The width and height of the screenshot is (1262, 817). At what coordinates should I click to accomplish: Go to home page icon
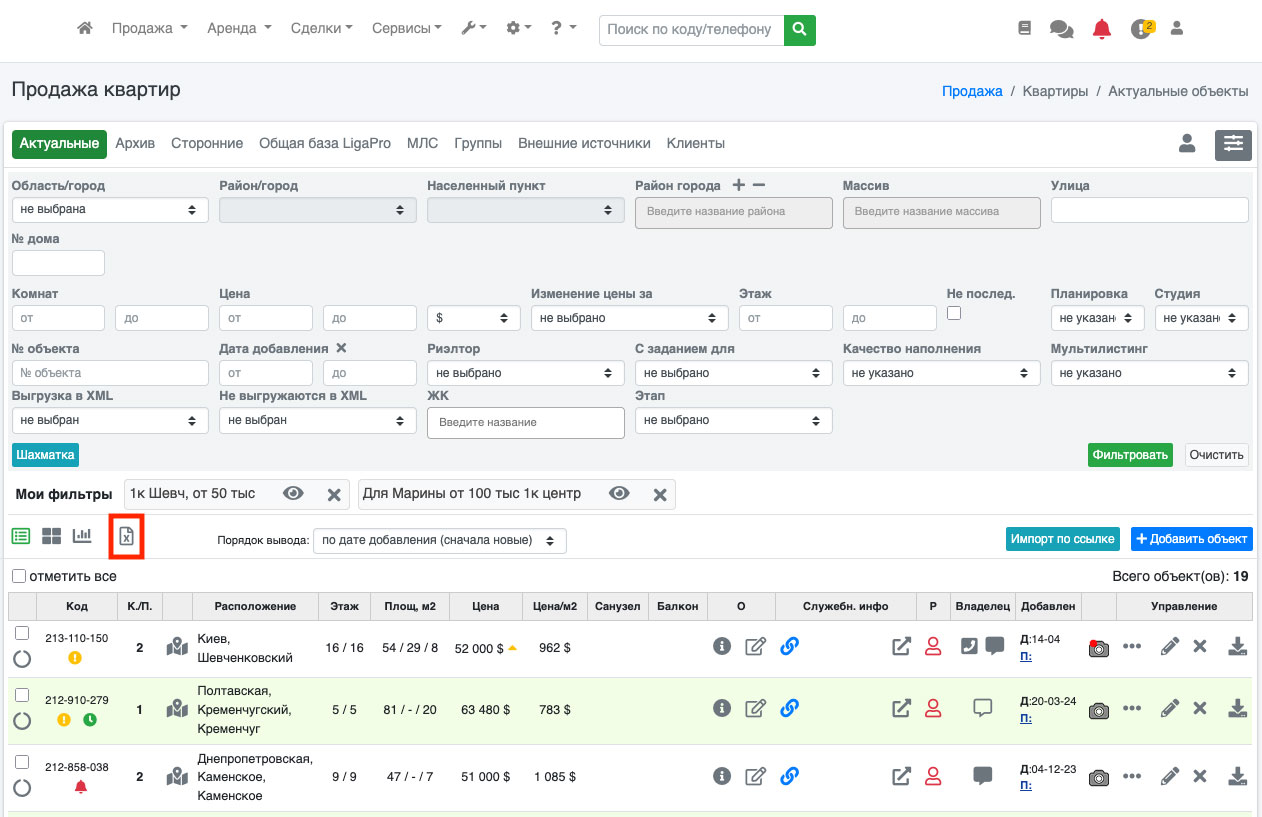click(x=85, y=29)
